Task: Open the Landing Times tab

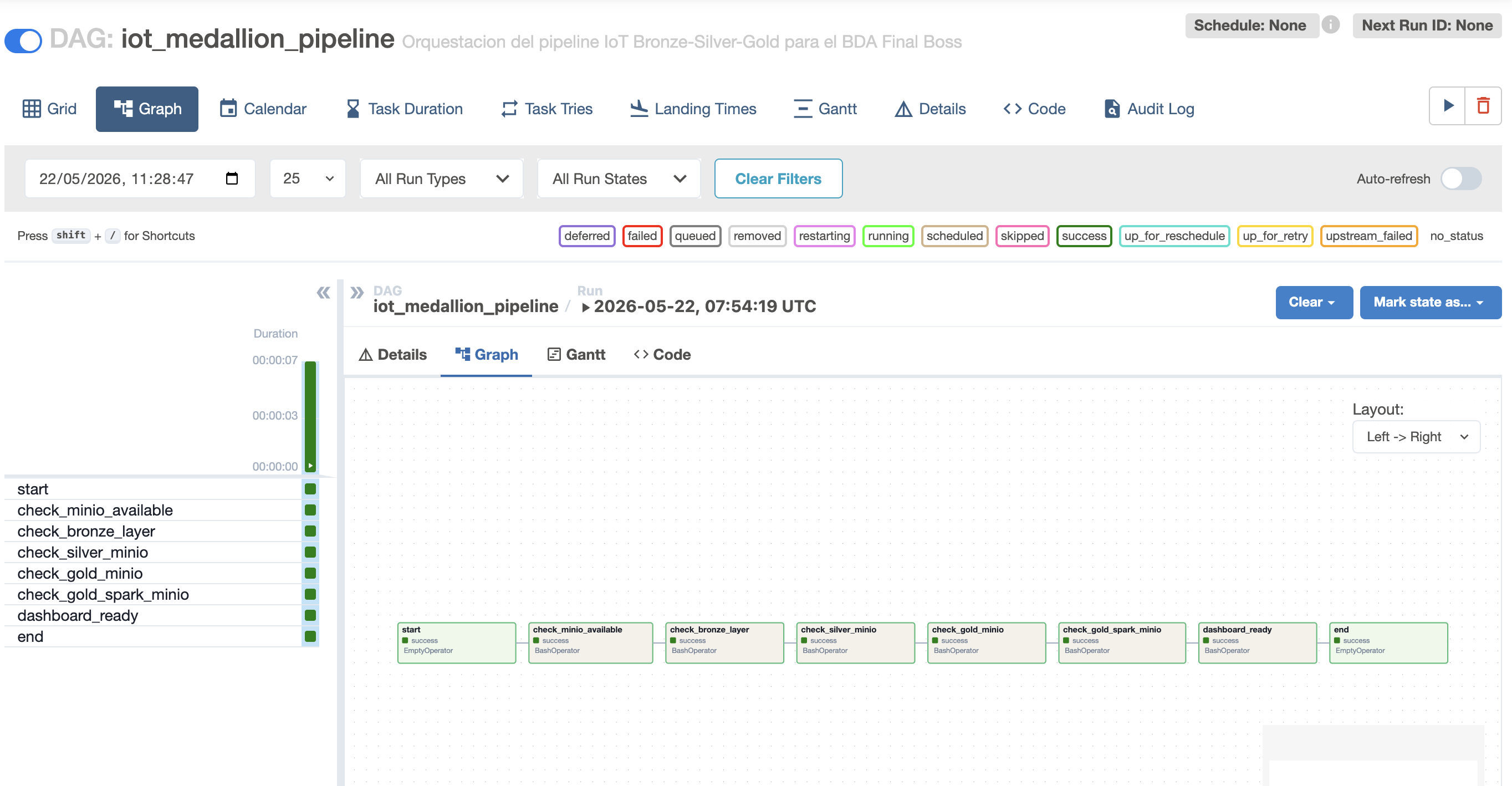Action: tap(693, 109)
